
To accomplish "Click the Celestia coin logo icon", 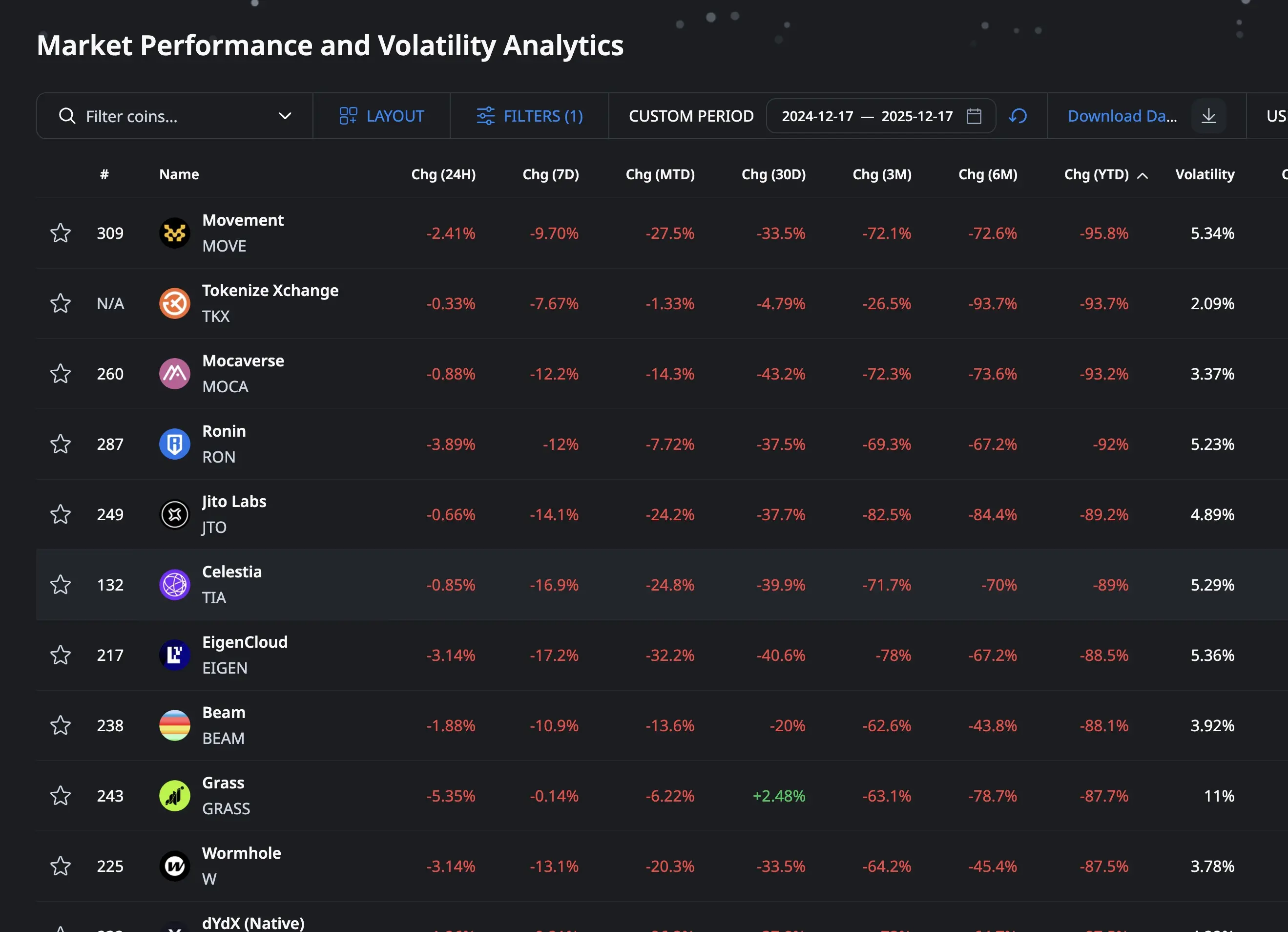I will (174, 585).
